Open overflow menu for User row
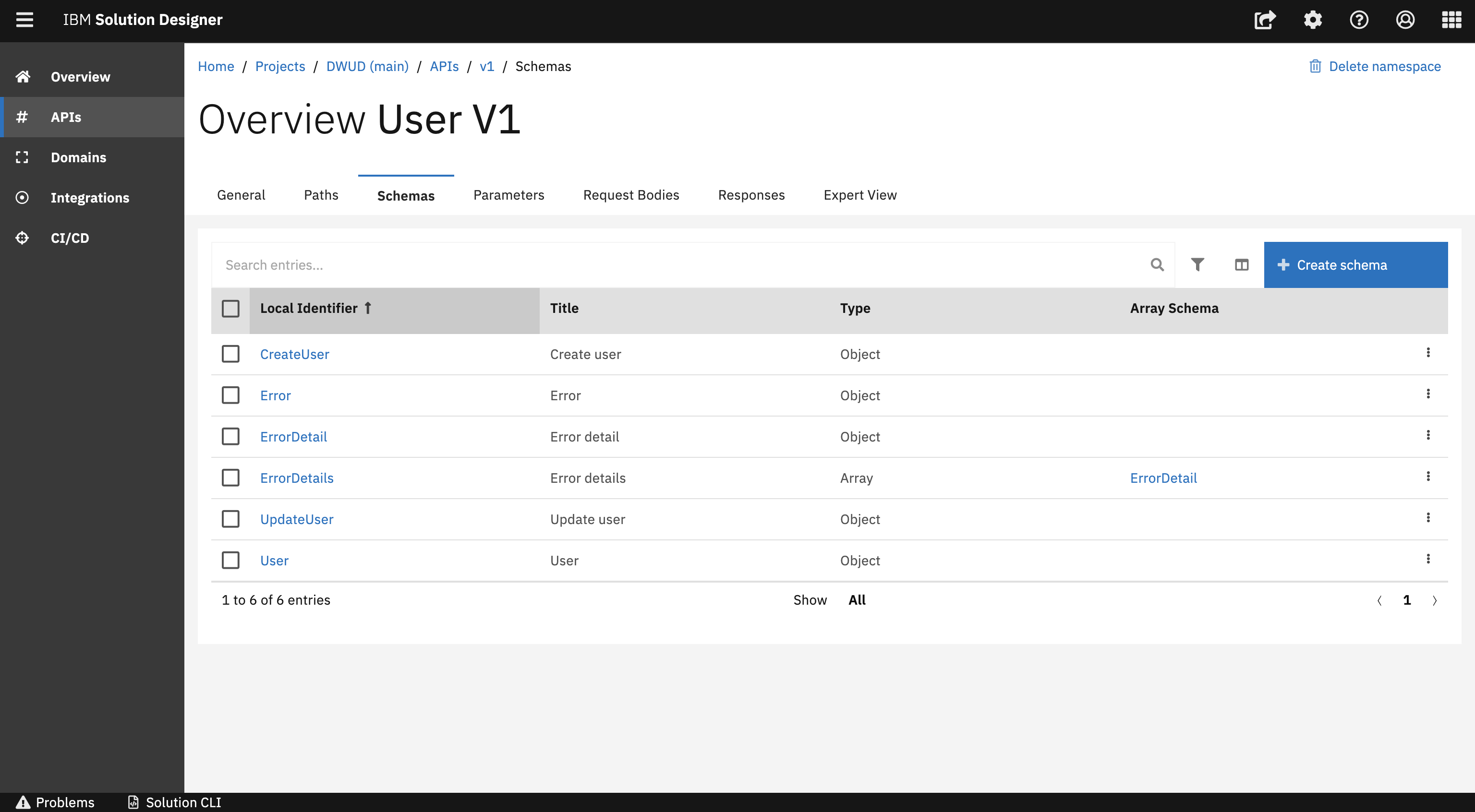The image size is (1475, 812). pos(1428,559)
